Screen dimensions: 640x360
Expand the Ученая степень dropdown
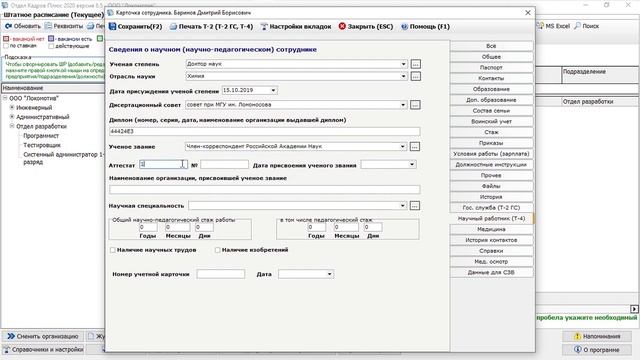403,64
